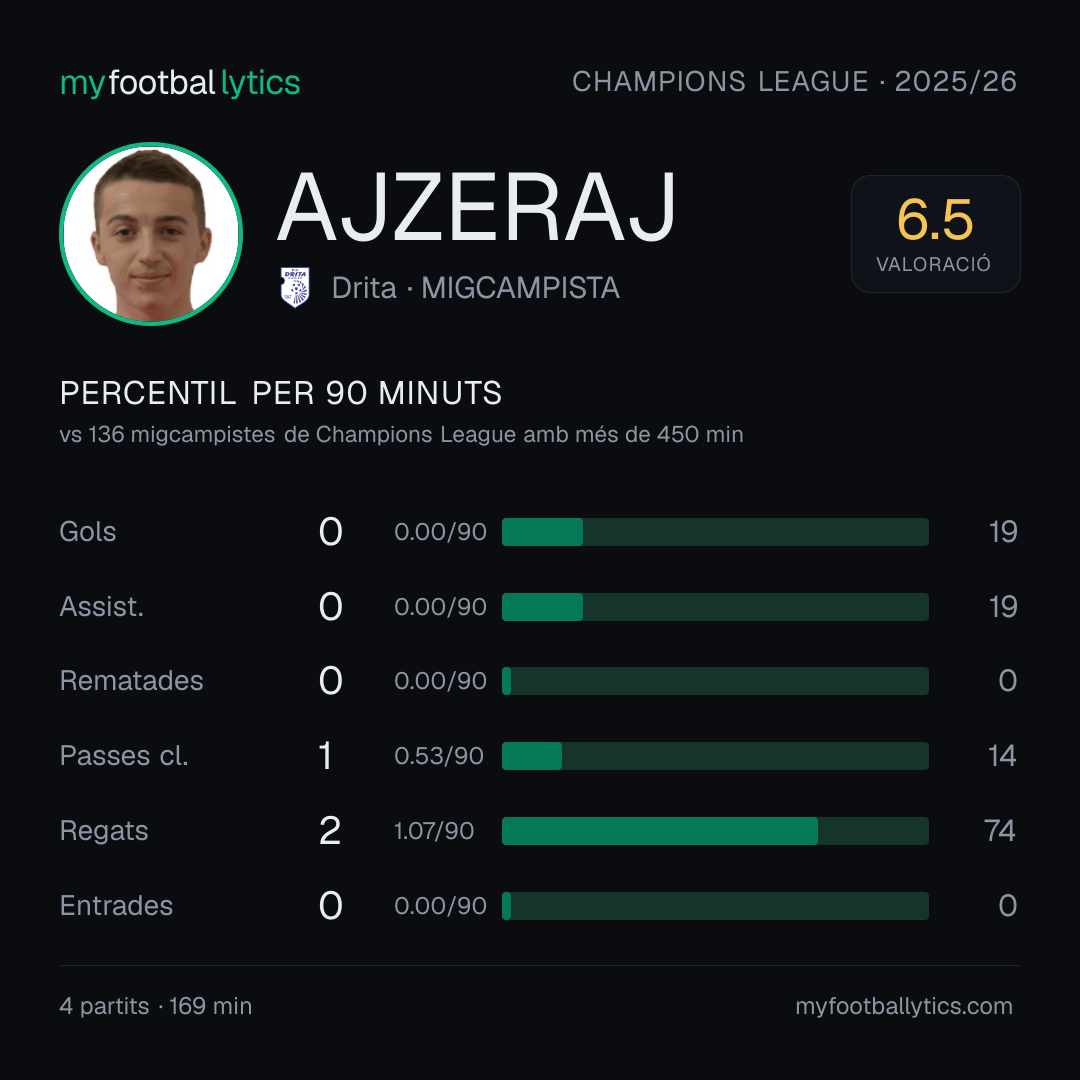Click the Regats percentile bar
This screenshot has width=1080, height=1080.
(x=715, y=831)
